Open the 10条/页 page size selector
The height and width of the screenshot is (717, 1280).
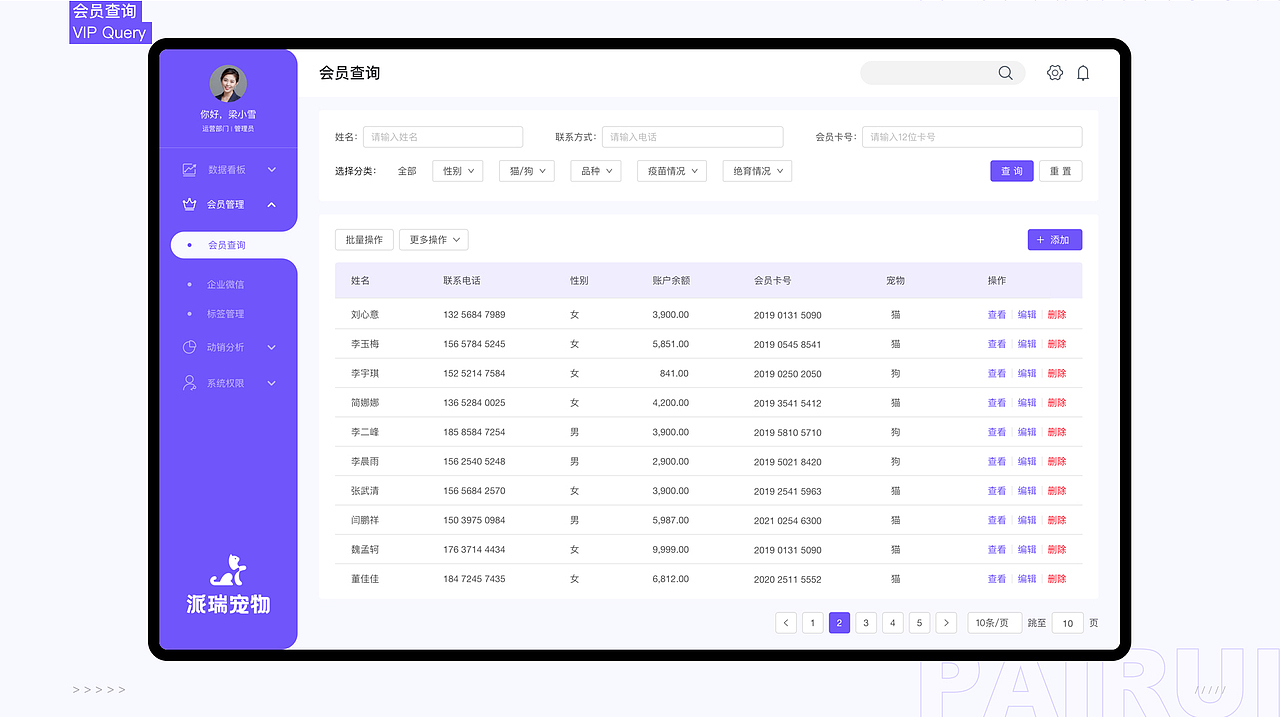pos(995,623)
